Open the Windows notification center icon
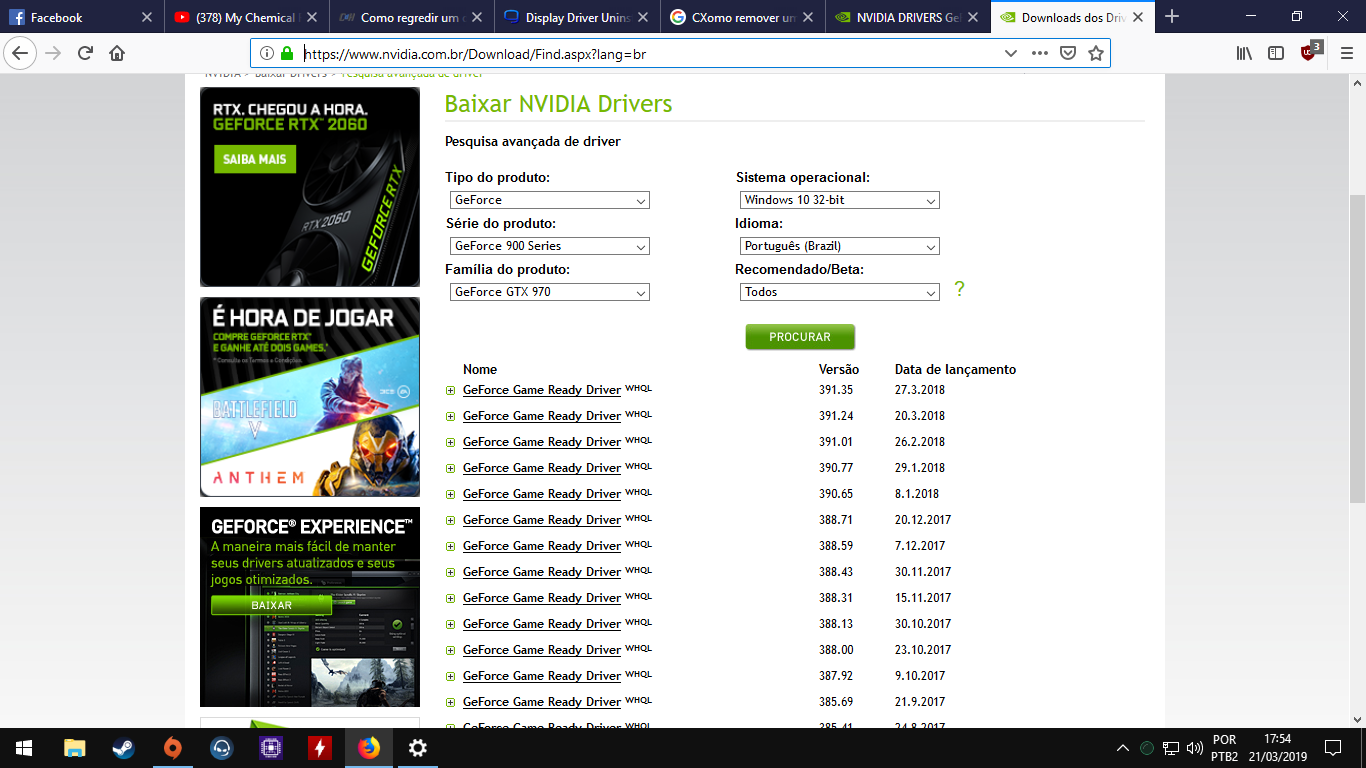Viewport: 1366px width, 768px height. pos(1332,748)
